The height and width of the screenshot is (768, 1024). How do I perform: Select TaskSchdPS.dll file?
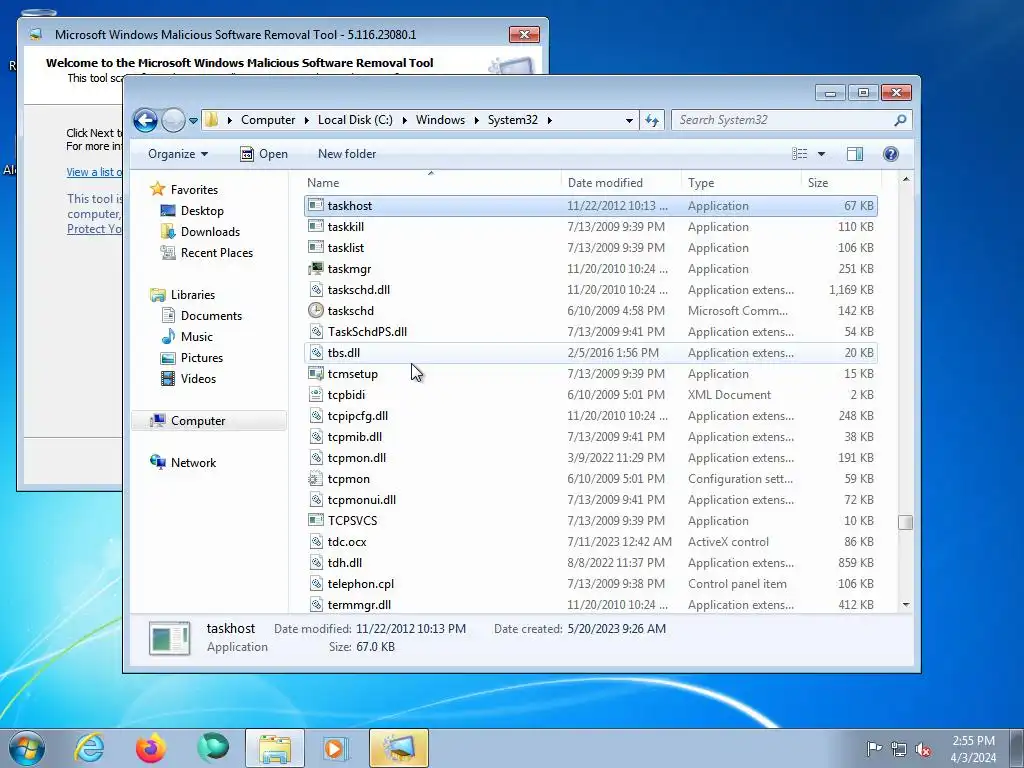click(590, 332)
